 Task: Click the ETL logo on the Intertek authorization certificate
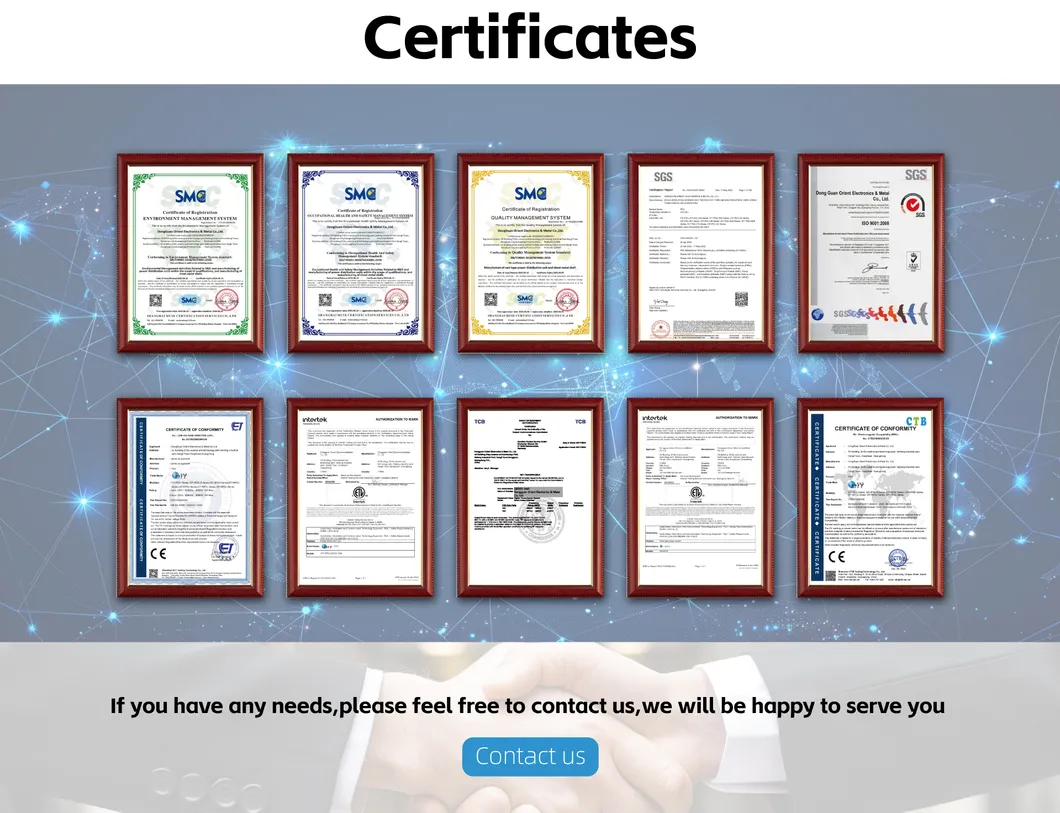coord(359,493)
